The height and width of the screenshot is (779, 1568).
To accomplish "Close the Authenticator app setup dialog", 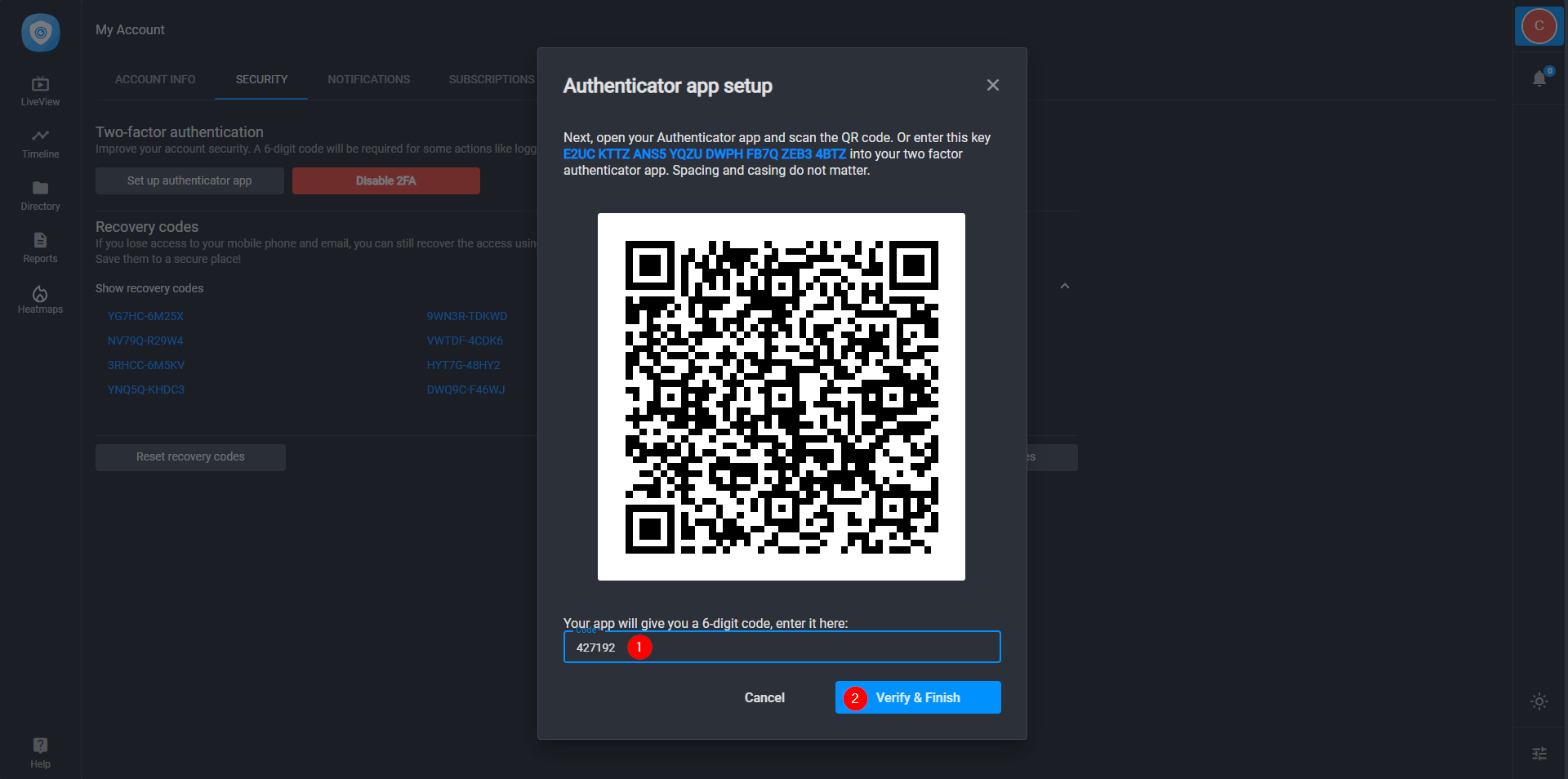I will point(992,85).
